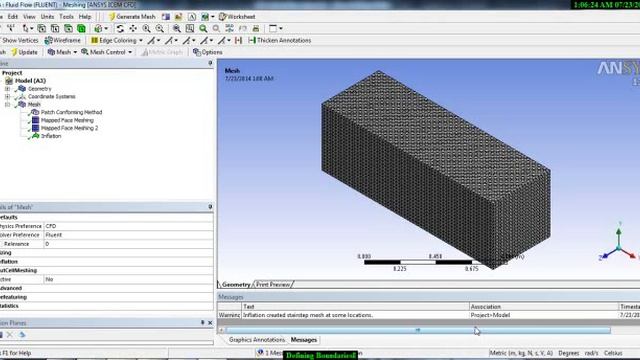
Task: Click the Update button in Mesh toolbar
Action: pyautogui.click(x=24, y=52)
